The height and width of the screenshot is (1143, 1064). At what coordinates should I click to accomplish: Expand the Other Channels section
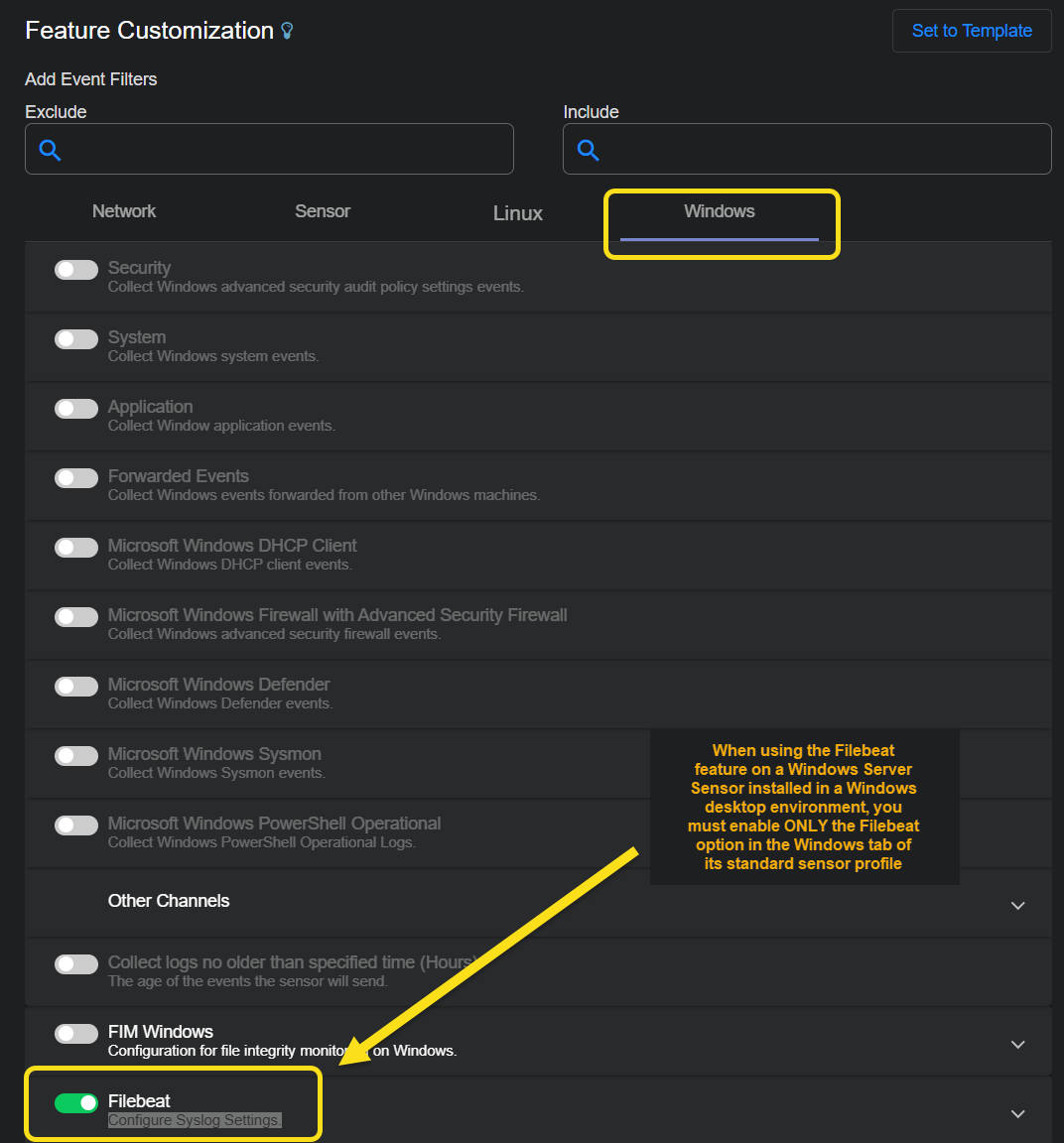(1017, 905)
